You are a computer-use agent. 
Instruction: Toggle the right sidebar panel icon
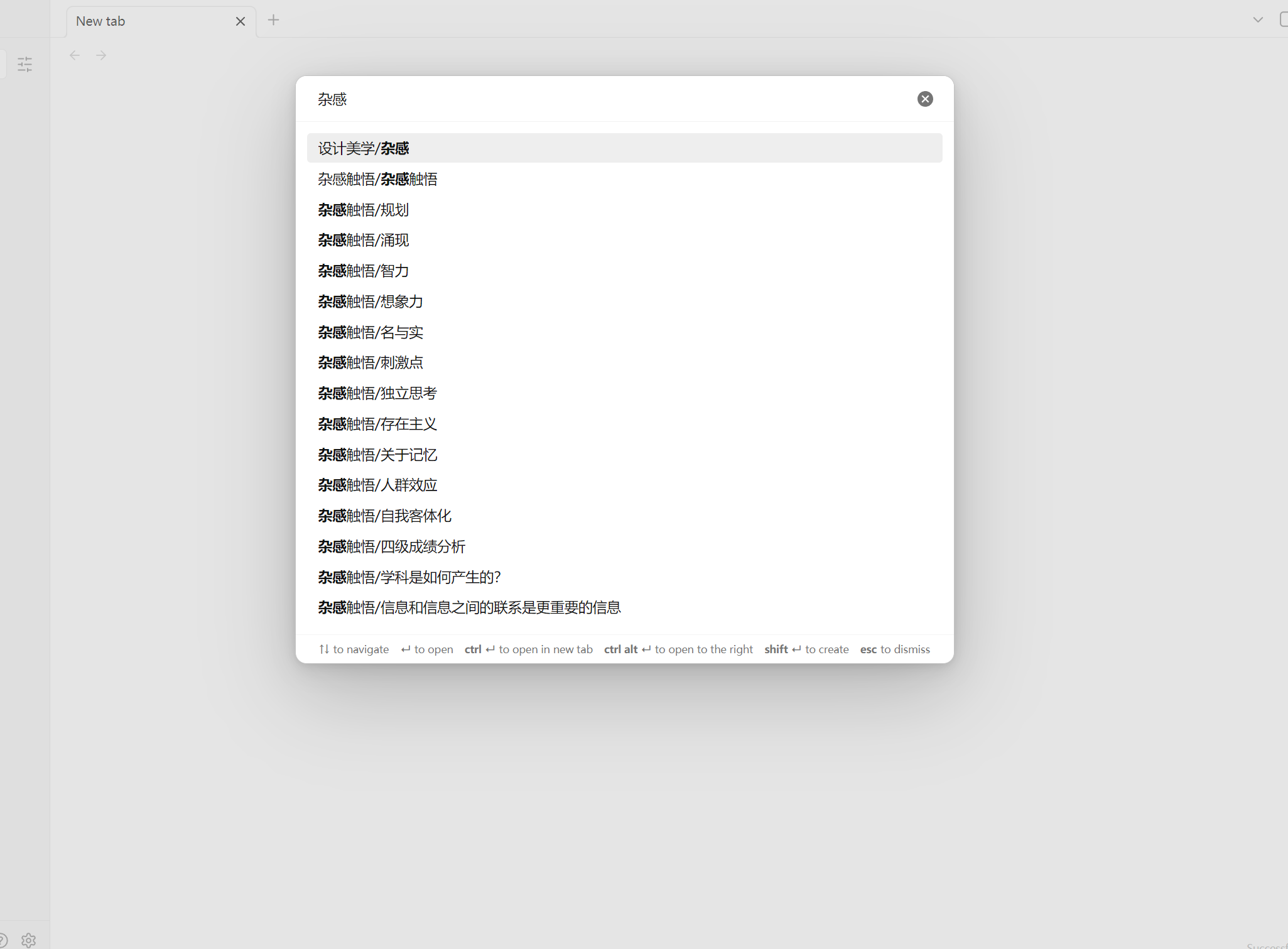pos(1284,20)
